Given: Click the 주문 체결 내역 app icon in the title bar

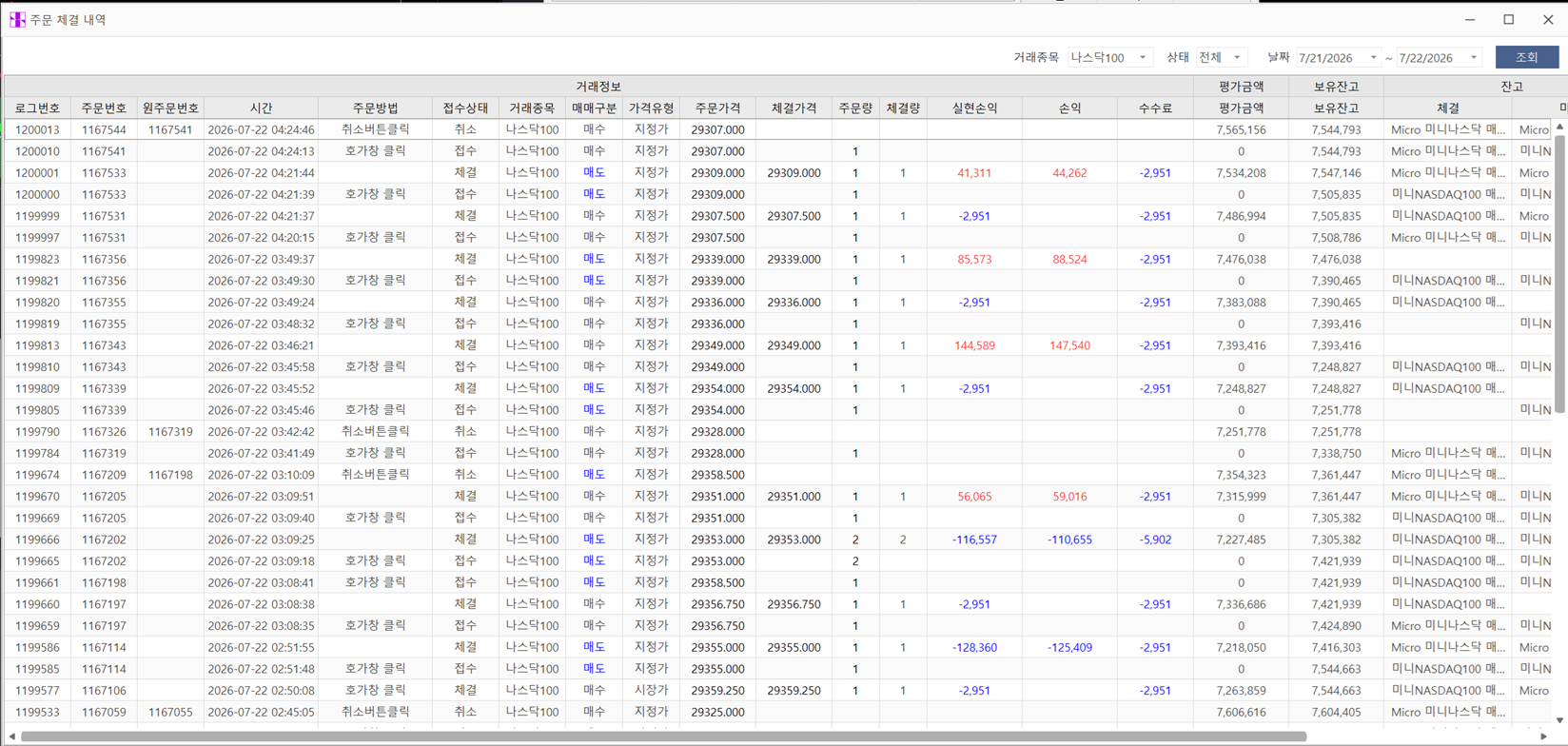Looking at the screenshot, I should click(17, 19).
